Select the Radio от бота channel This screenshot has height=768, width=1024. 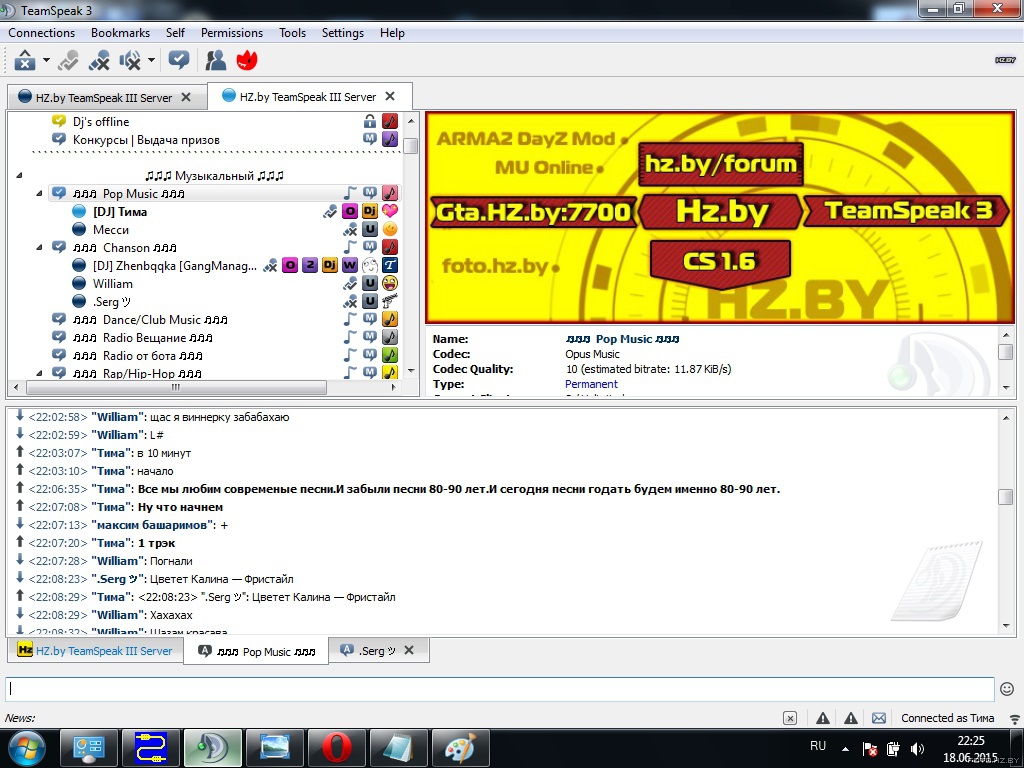pyautogui.click(x=138, y=356)
